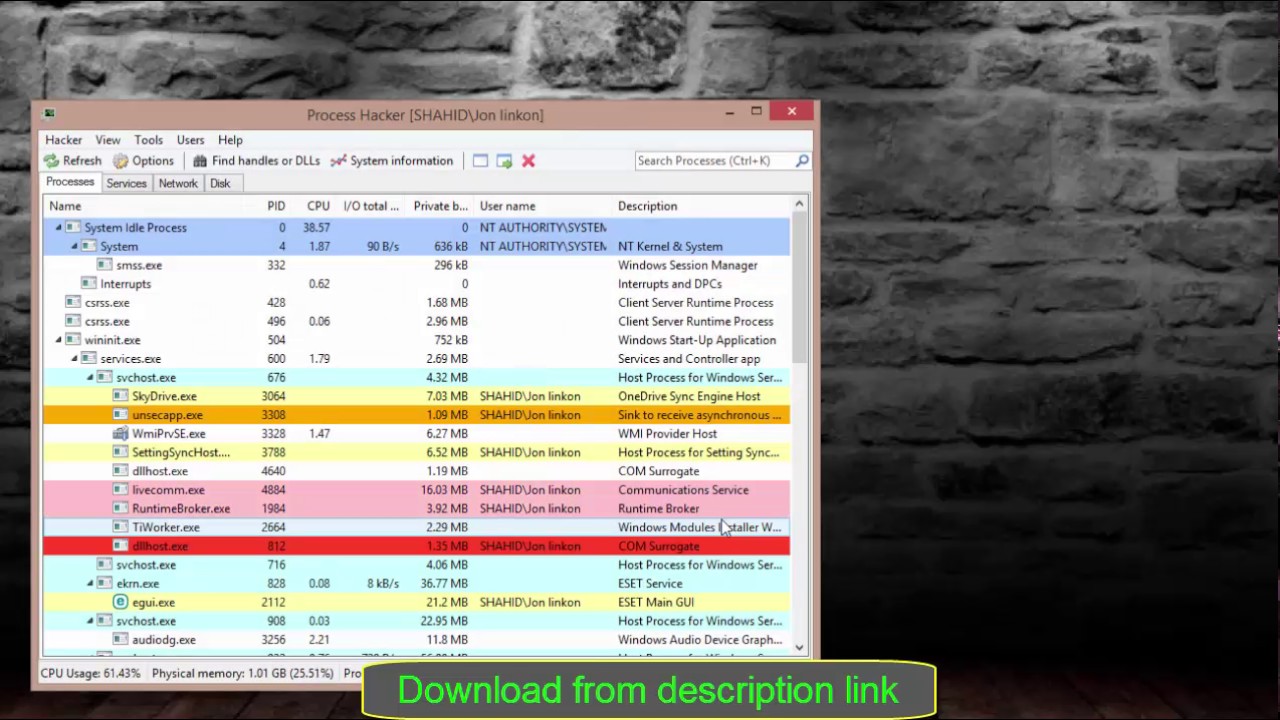This screenshot has width=1280, height=720.
Task: Click the unsecapp.exe process icon
Action: [x=121, y=415]
